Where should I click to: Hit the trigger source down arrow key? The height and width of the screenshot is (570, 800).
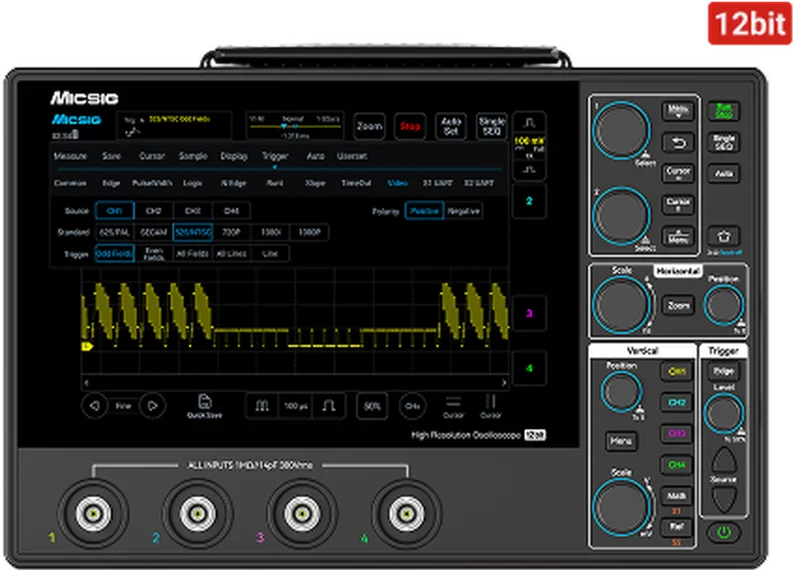[723, 498]
